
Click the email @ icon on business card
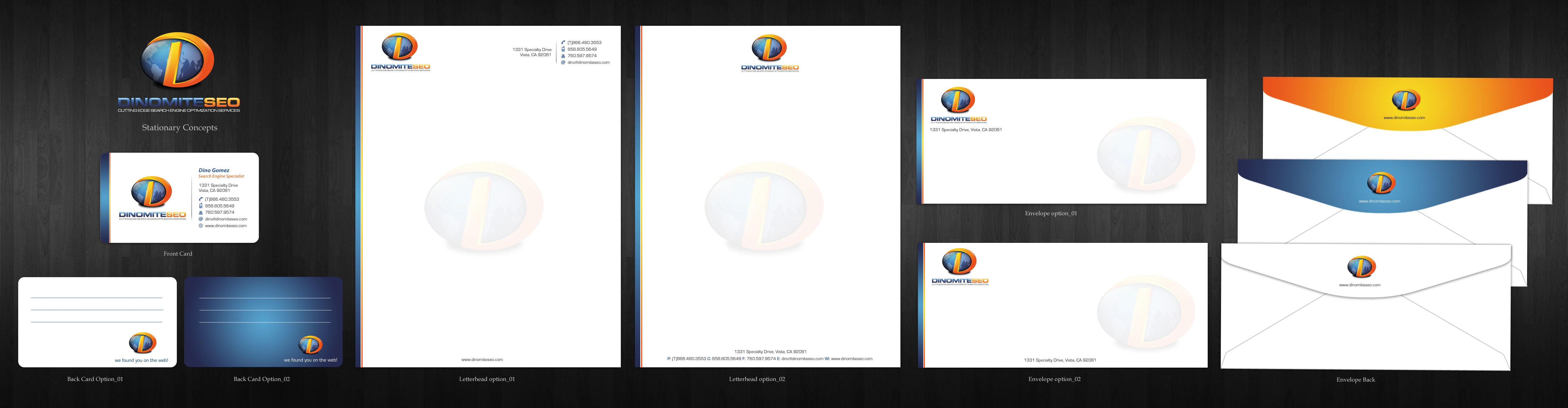[x=201, y=219]
